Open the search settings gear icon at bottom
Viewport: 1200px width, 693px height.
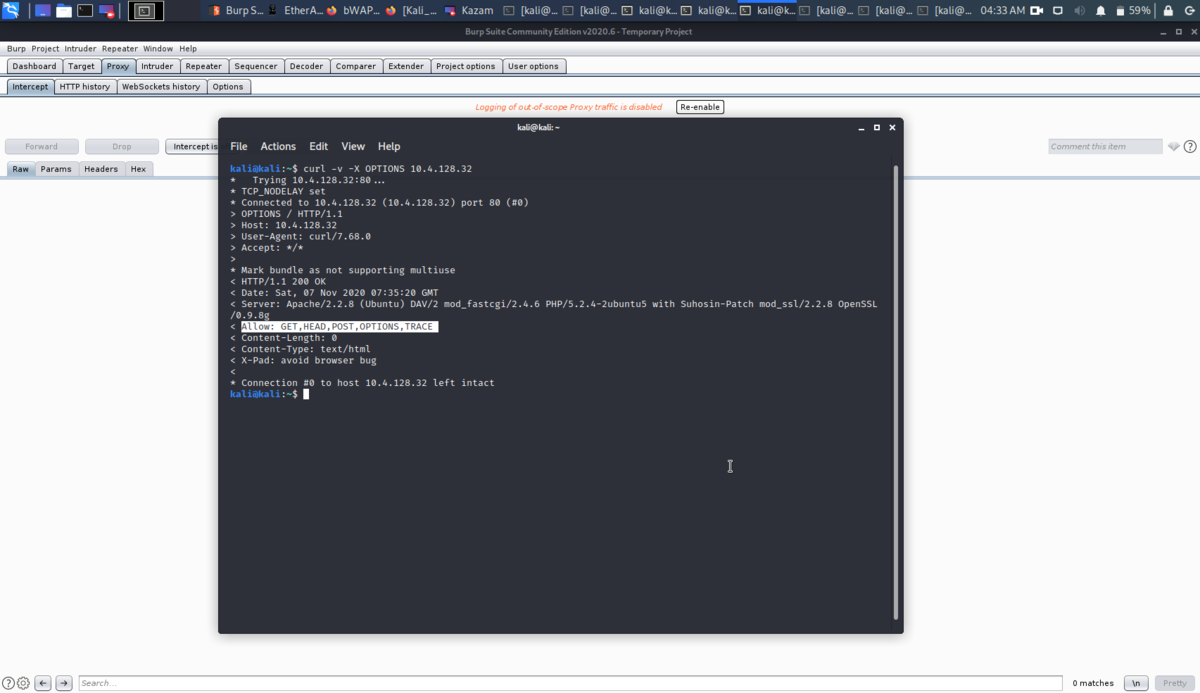point(23,683)
